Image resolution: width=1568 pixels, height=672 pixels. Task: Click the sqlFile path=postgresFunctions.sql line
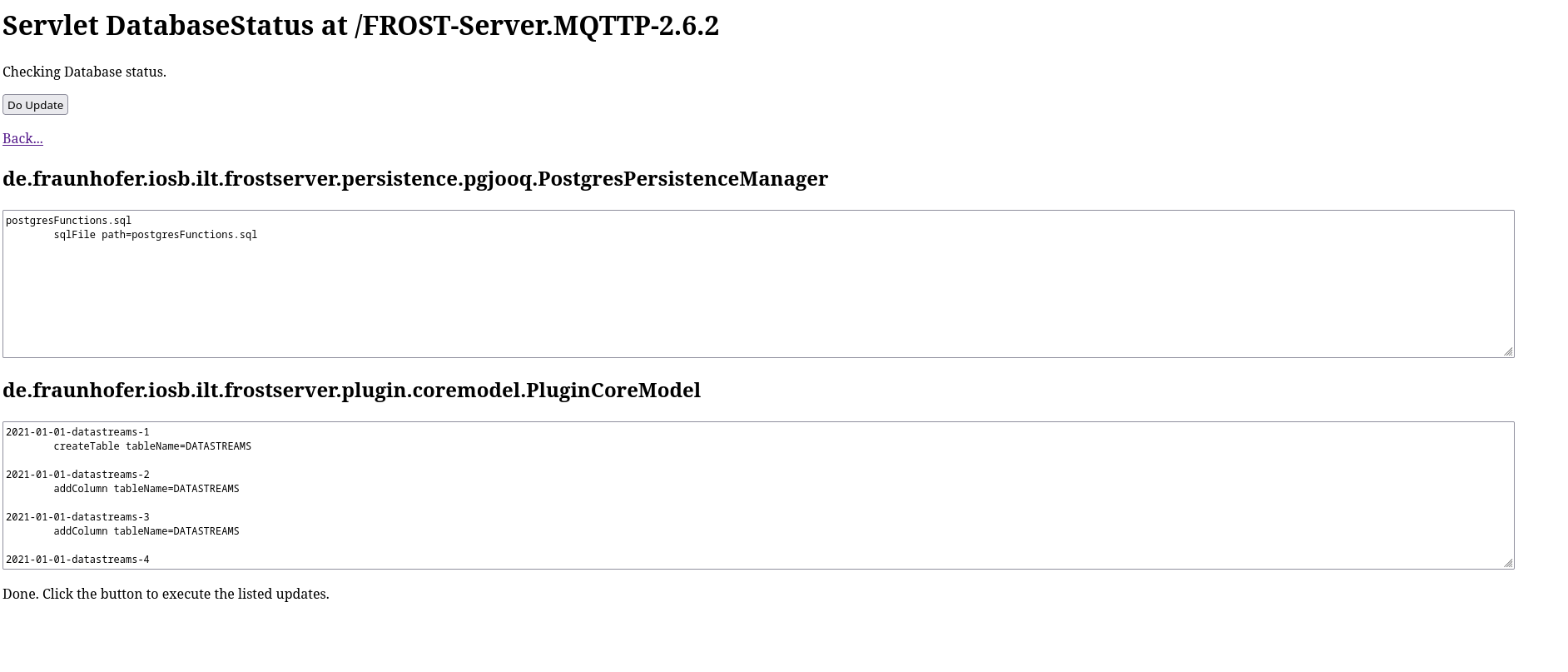coord(156,235)
